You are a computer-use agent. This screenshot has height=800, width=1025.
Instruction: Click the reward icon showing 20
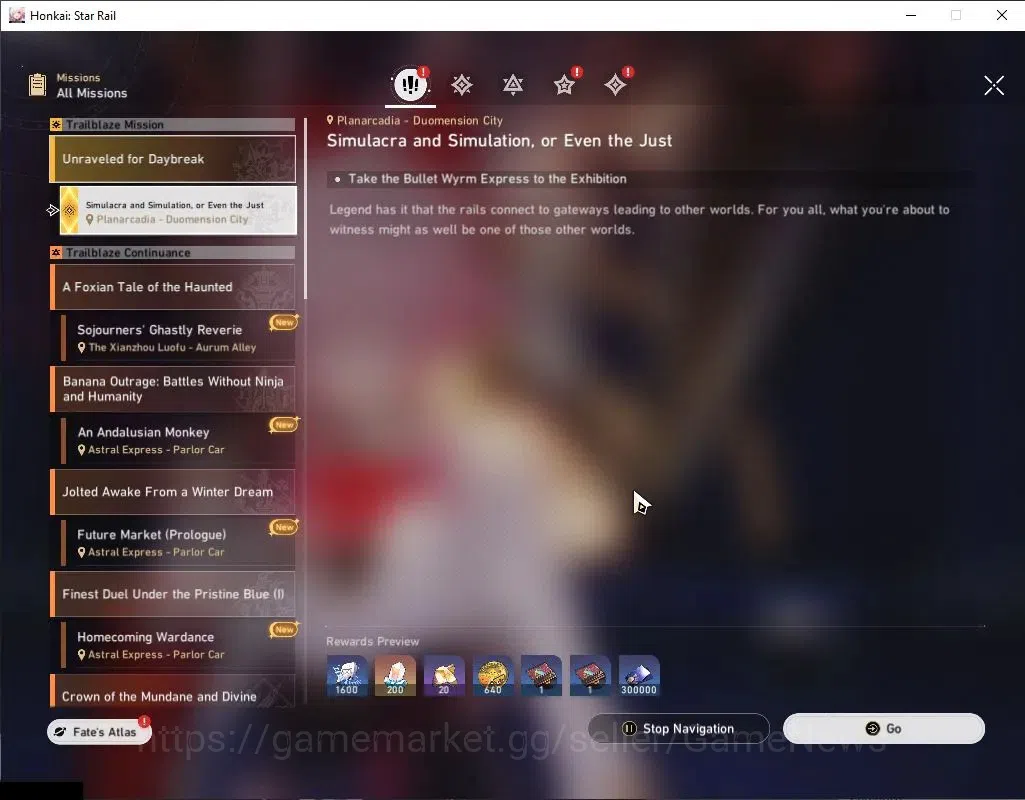tap(444, 675)
